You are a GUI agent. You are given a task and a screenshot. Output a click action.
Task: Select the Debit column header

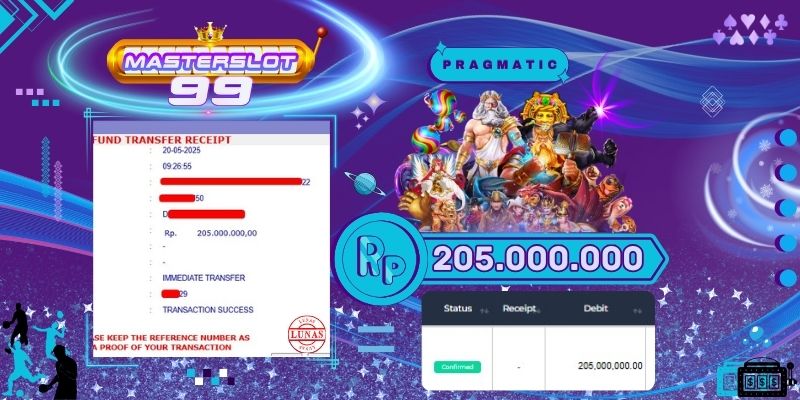[596, 309]
